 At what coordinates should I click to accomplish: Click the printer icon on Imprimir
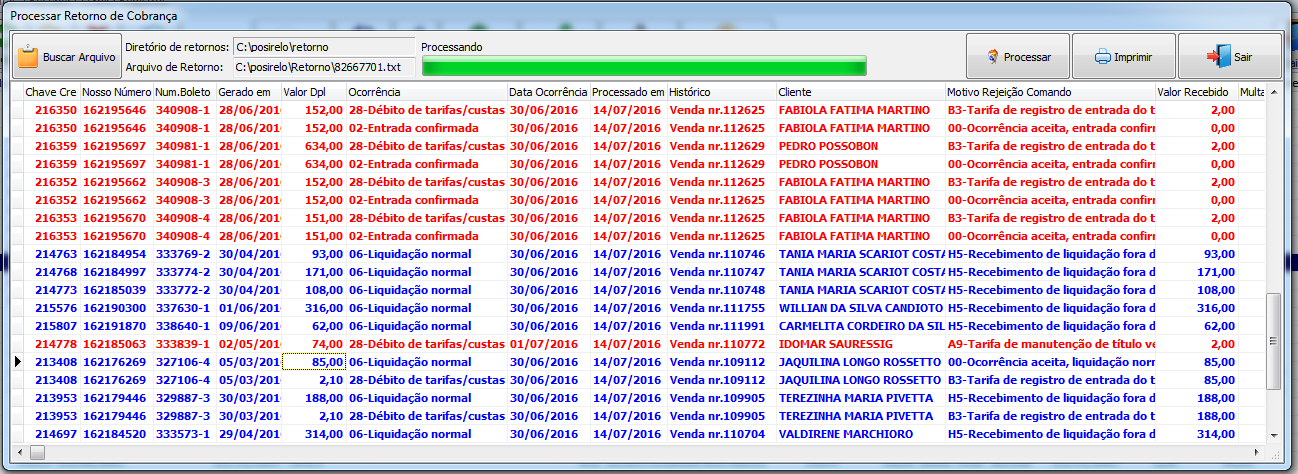(1102, 57)
